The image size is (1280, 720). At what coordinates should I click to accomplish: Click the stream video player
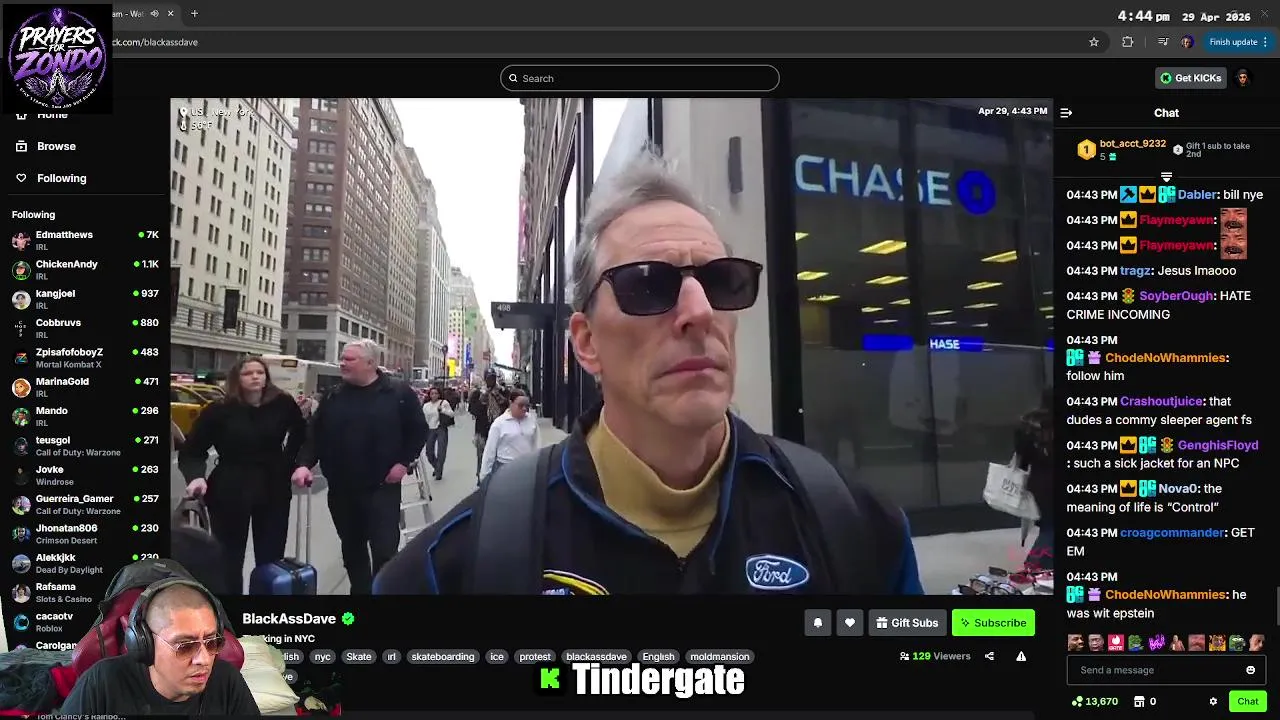(611, 346)
